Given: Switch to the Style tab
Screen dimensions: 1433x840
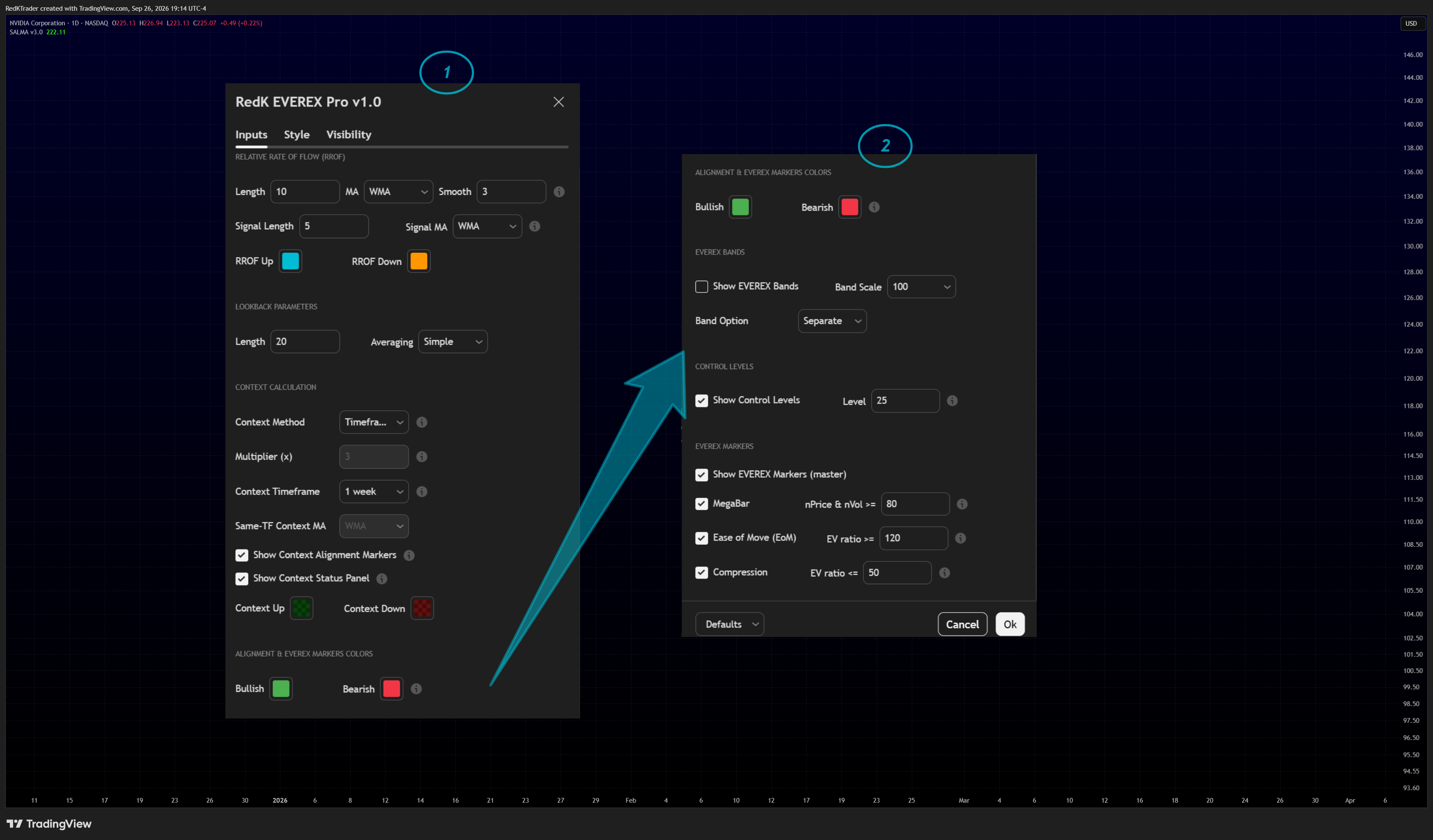Looking at the screenshot, I should tap(297, 135).
